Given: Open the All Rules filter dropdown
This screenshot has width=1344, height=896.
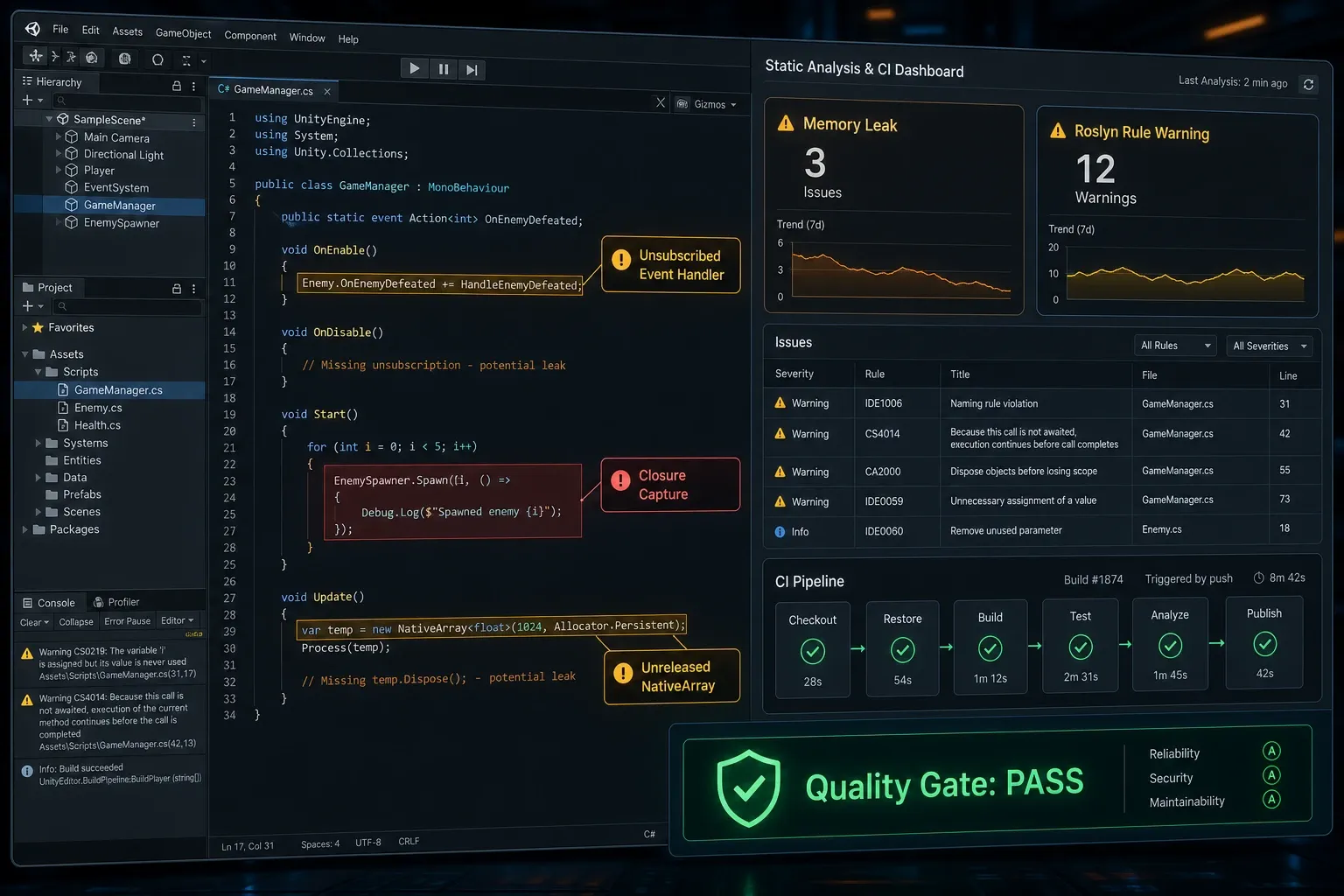Looking at the screenshot, I should (x=1175, y=346).
